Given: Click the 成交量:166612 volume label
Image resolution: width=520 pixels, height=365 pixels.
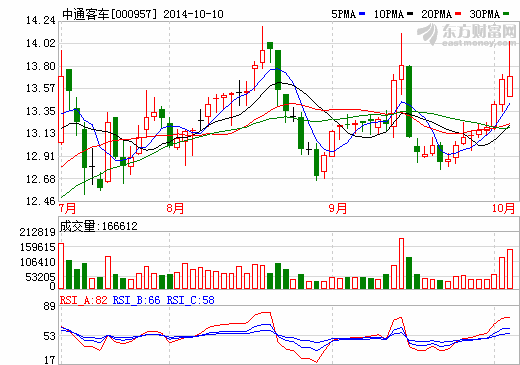Looking at the screenshot, I should pos(99,226).
